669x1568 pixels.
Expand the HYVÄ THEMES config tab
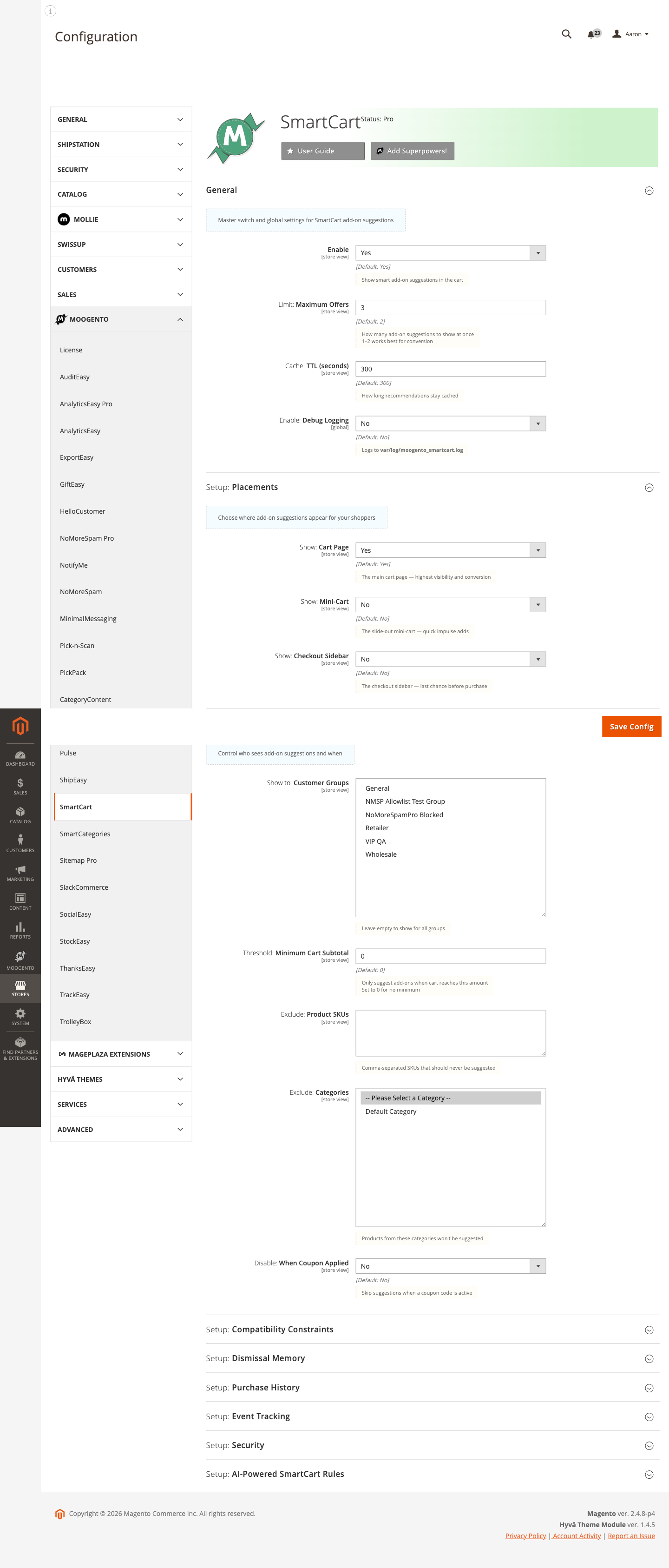point(121,1079)
